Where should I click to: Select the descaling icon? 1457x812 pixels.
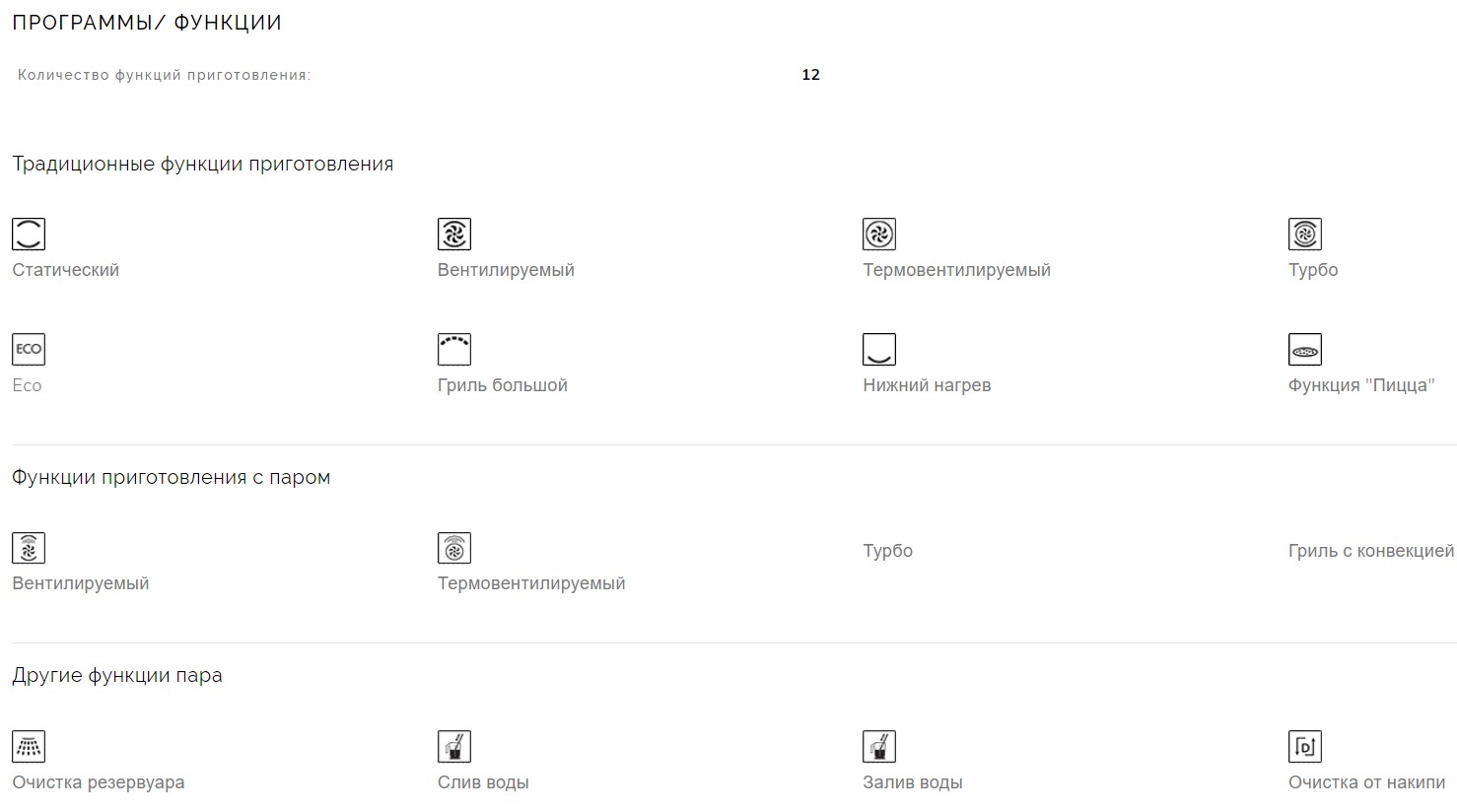coord(1305,747)
